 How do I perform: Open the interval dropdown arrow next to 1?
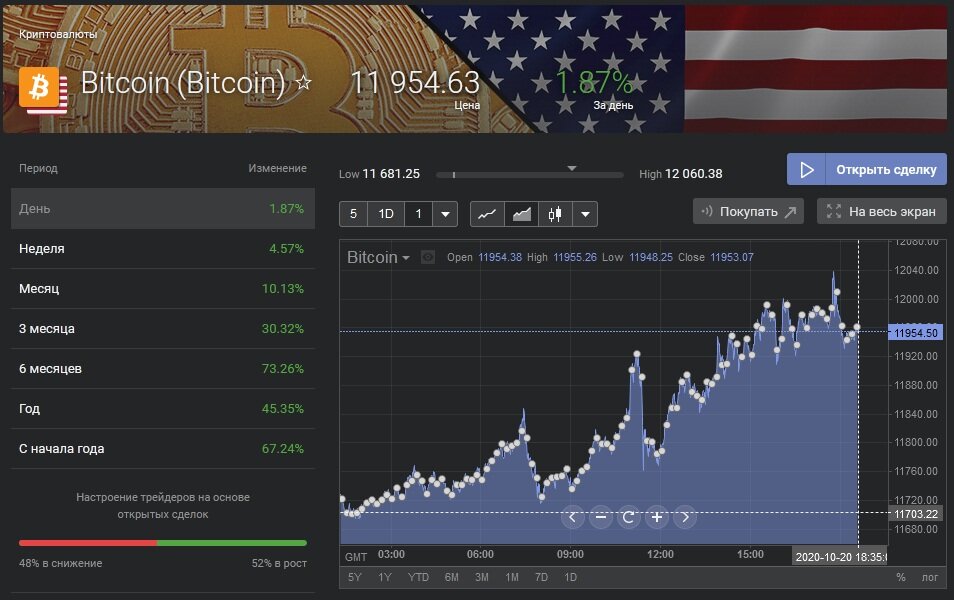pos(445,213)
